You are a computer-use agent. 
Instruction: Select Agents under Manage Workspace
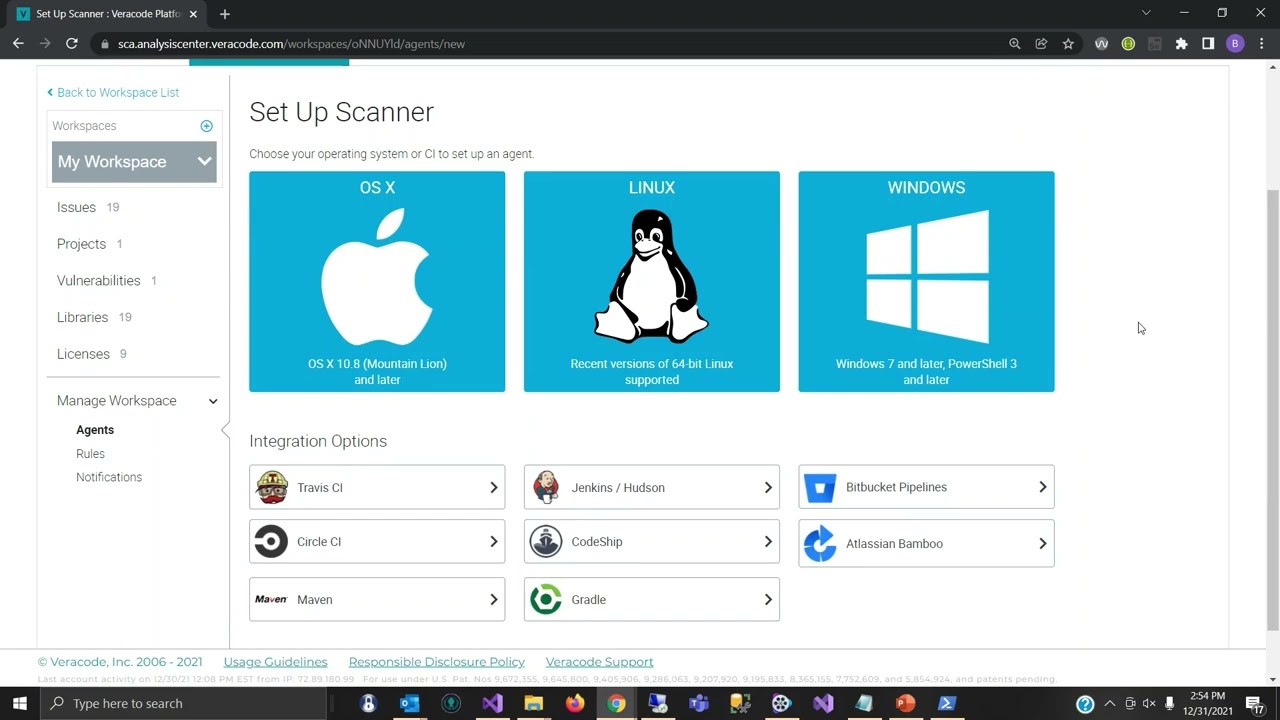(x=95, y=430)
